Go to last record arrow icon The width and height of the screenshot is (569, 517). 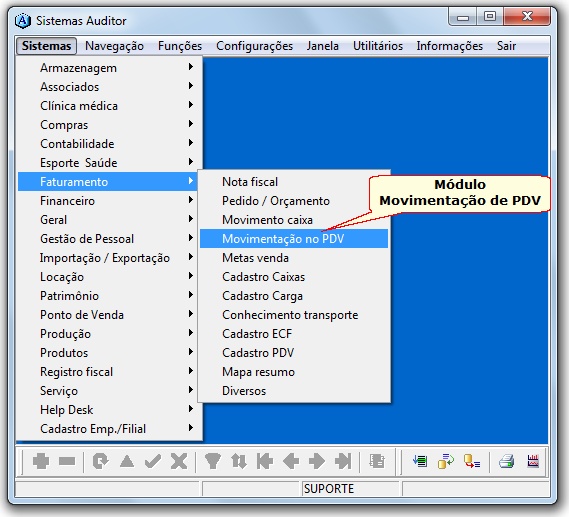coord(343,461)
